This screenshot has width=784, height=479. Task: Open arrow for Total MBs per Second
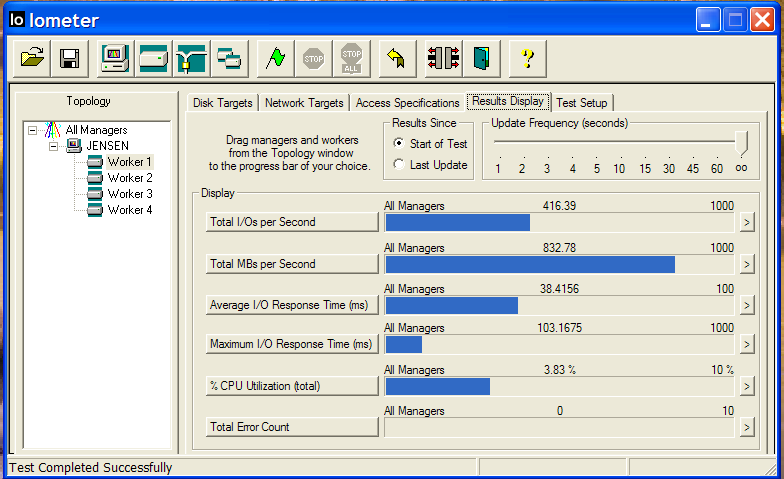point(746,264)
